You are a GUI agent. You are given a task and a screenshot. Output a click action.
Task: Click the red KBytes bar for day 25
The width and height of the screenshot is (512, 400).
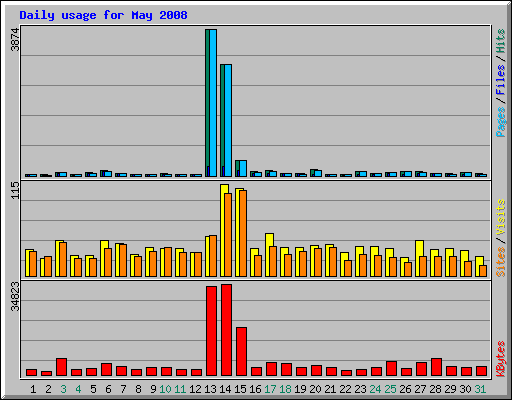(391, 368)
